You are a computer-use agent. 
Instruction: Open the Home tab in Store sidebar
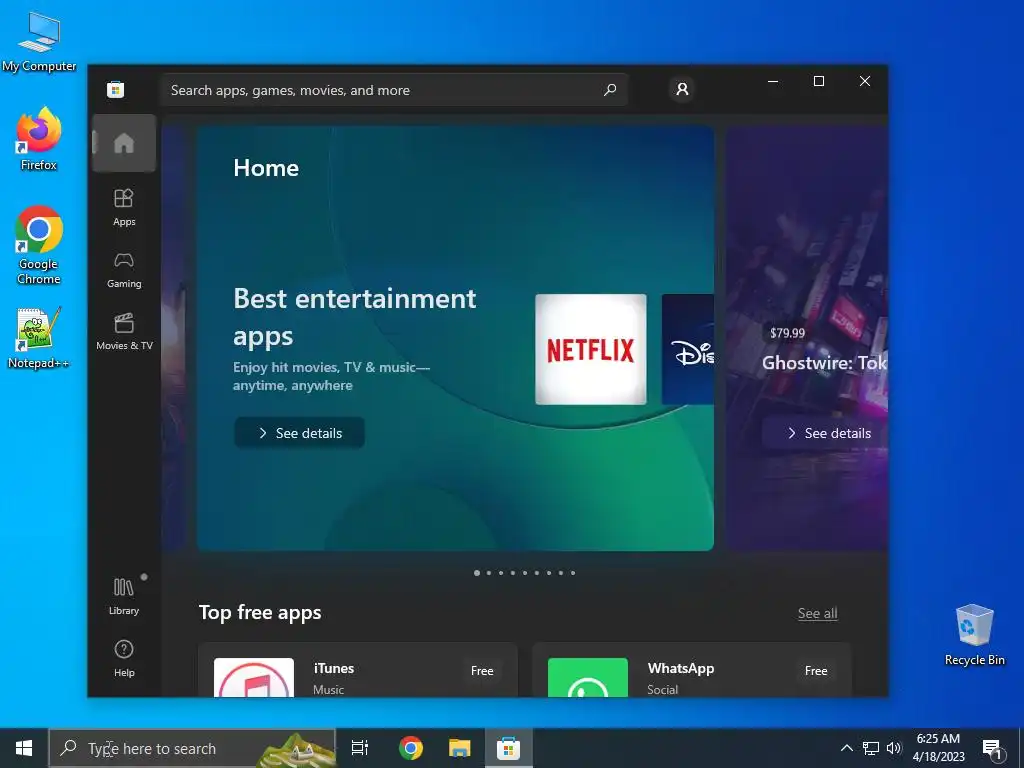point(124,143)
